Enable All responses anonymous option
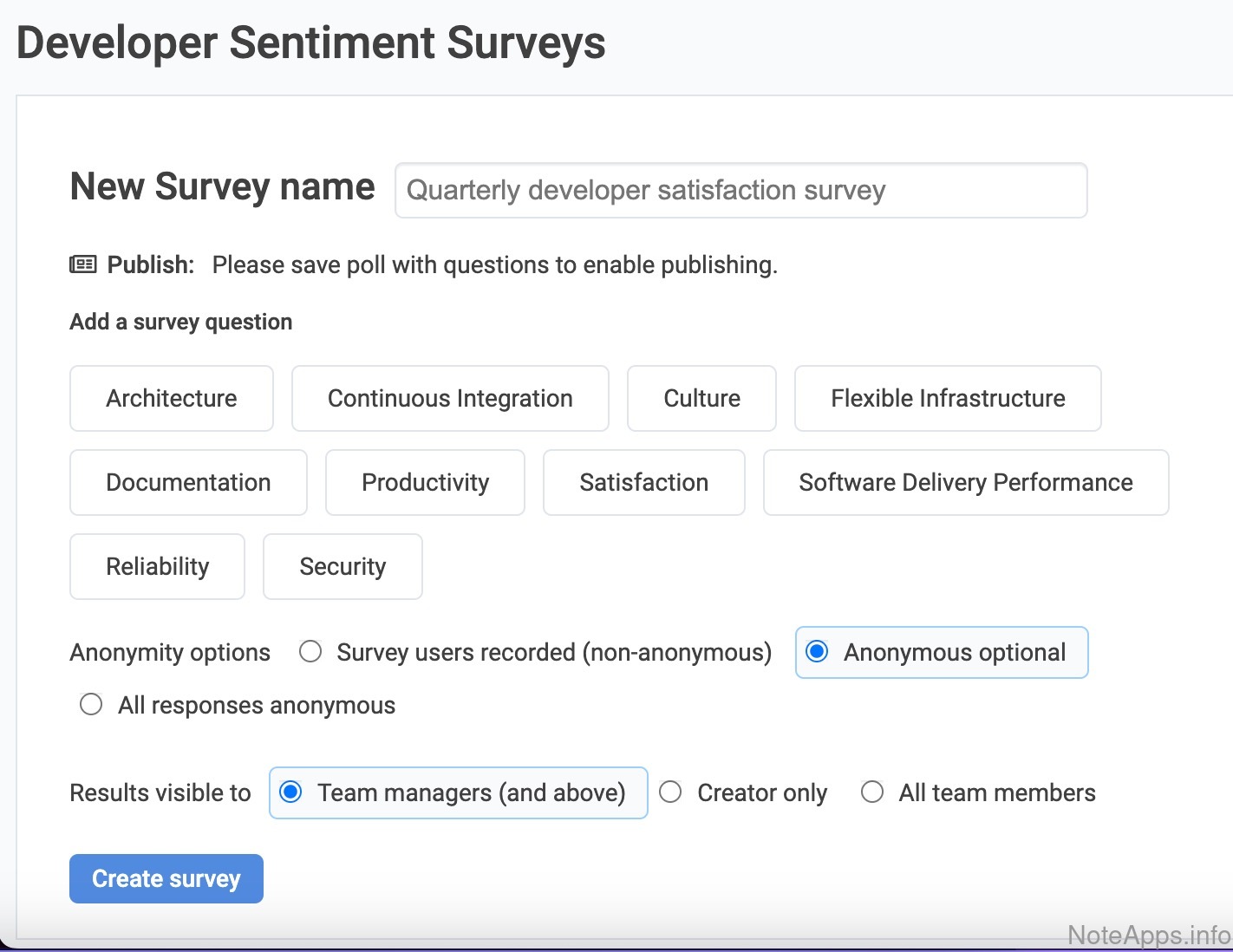 tap(91, 705)
